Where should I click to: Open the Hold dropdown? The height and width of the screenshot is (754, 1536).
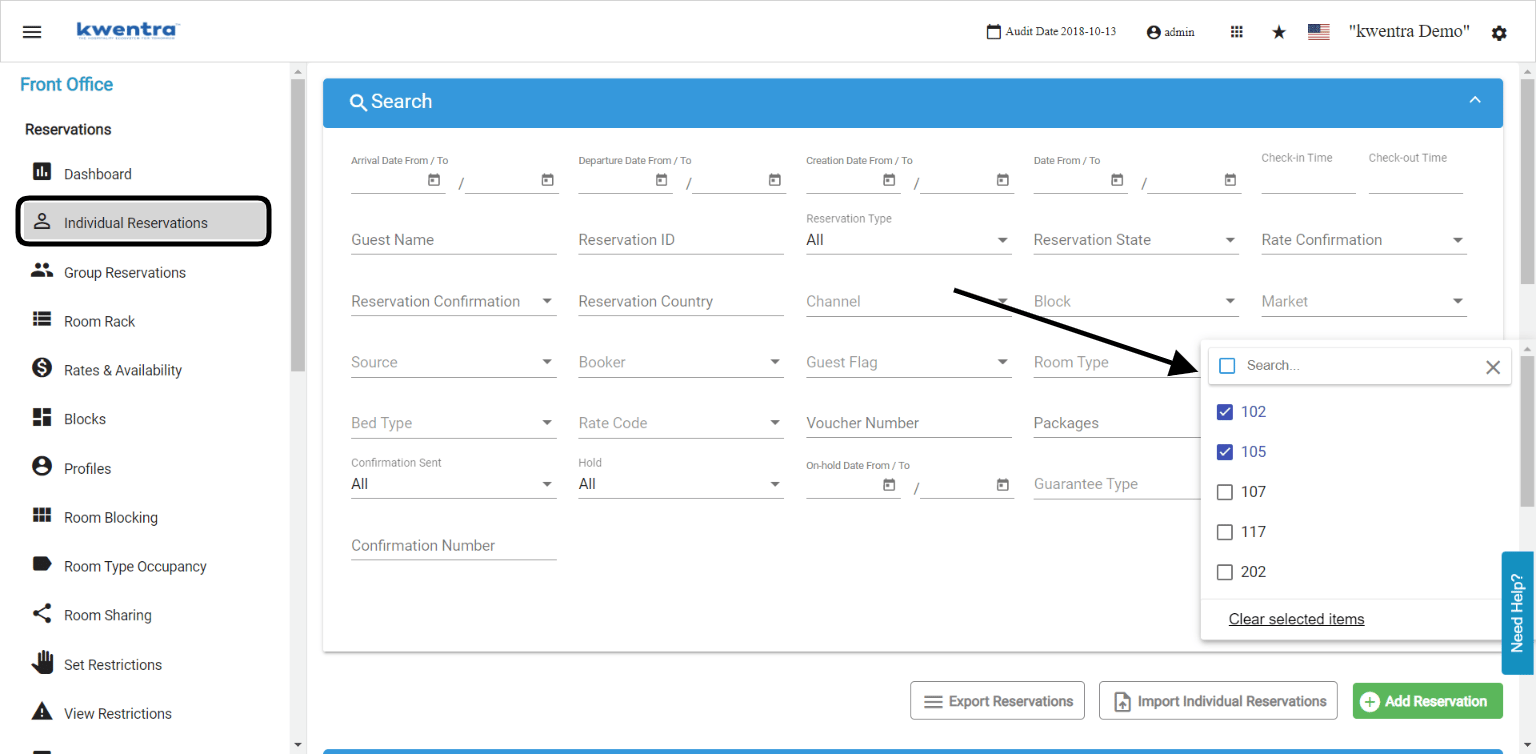coord(681,484)
